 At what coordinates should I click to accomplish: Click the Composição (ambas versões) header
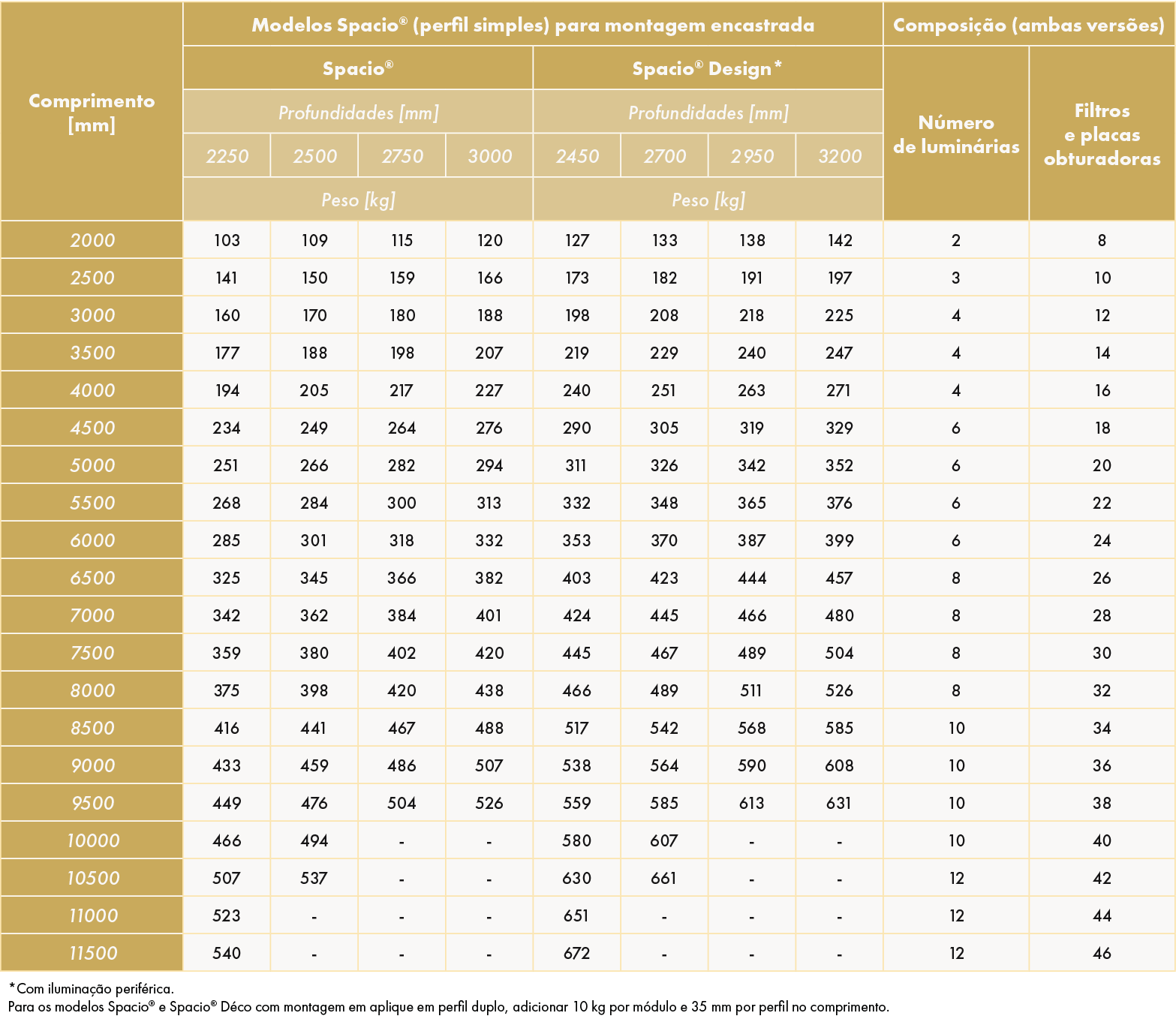[1029, 25]
